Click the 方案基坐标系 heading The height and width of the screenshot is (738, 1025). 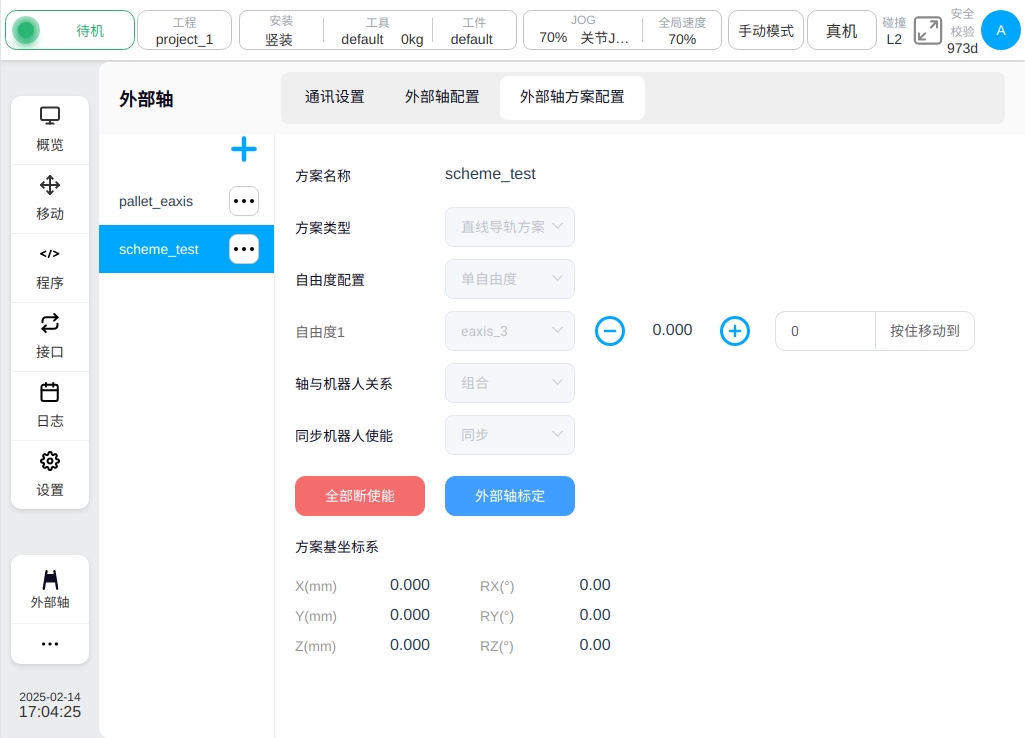coord(337,547)
